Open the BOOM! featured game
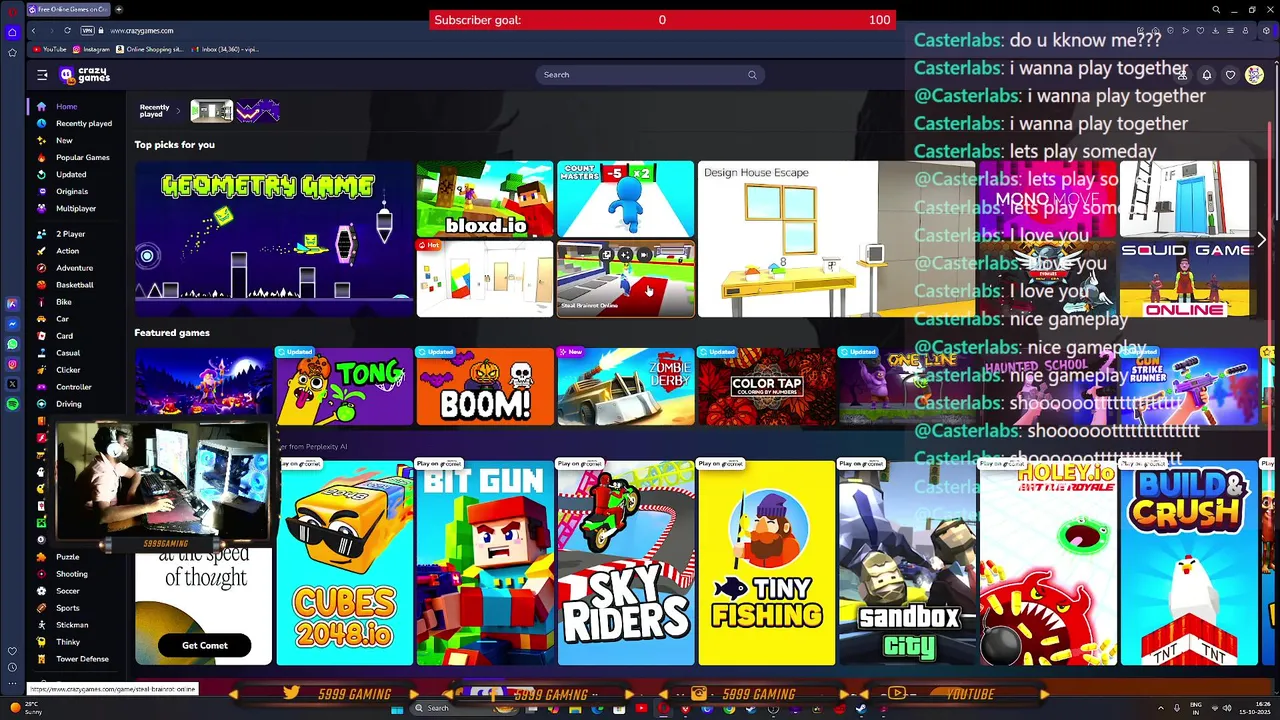The height and width of the screenshot is (720, 1280). (x=485, y=386)
